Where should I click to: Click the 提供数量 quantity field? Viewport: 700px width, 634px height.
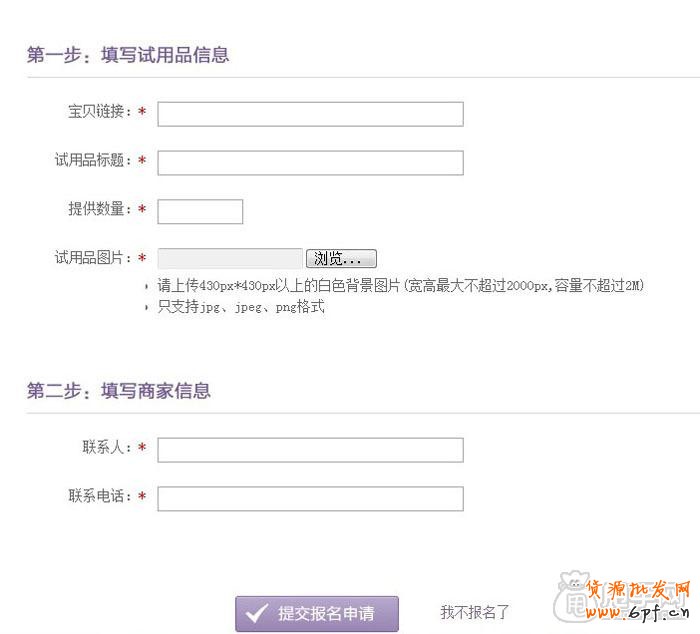tap(200, 211)
